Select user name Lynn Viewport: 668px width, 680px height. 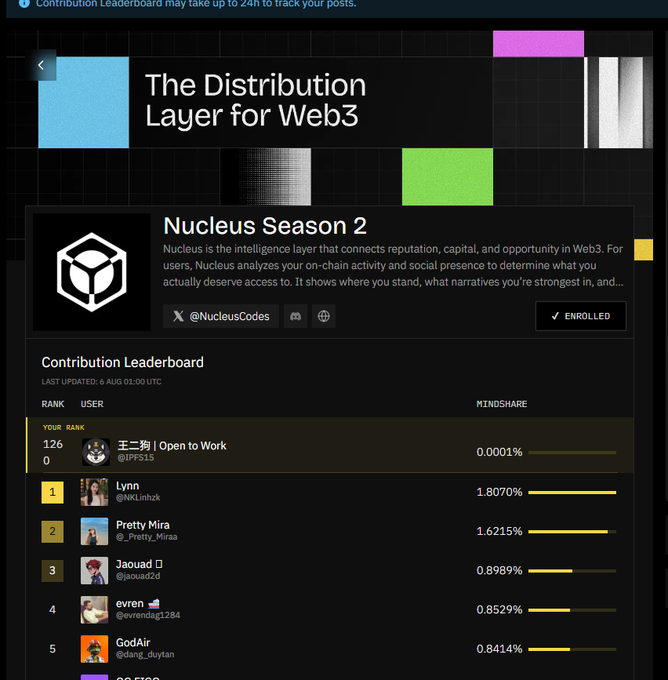(128, 486)
